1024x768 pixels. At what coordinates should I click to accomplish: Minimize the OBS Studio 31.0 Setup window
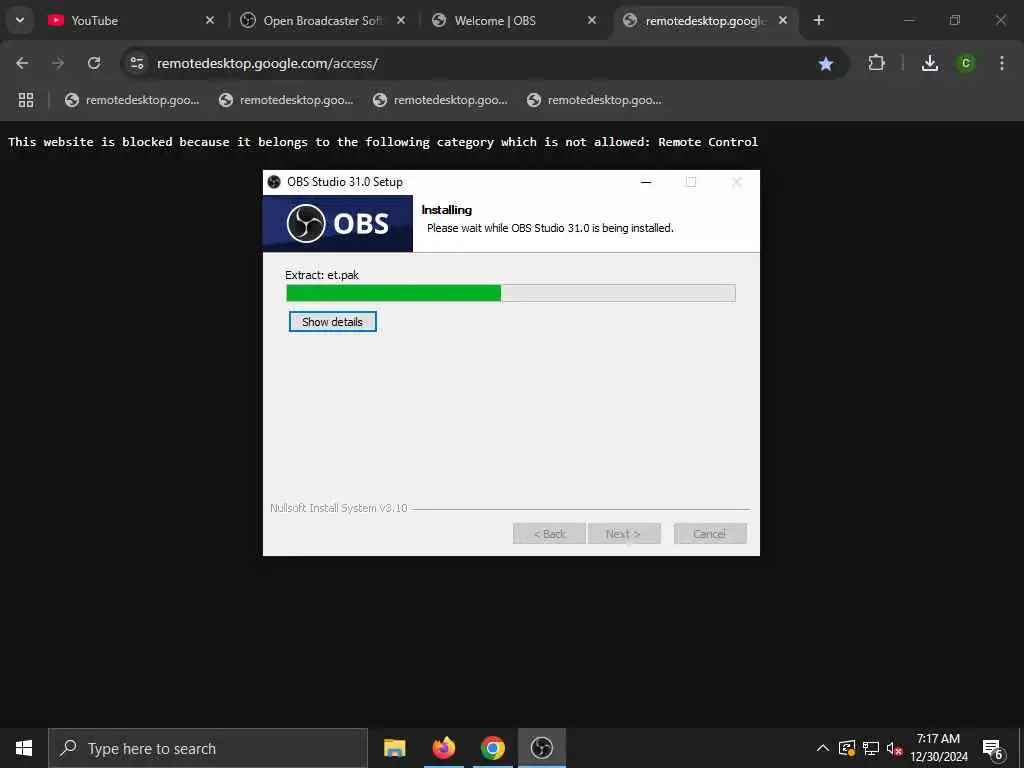646,182
